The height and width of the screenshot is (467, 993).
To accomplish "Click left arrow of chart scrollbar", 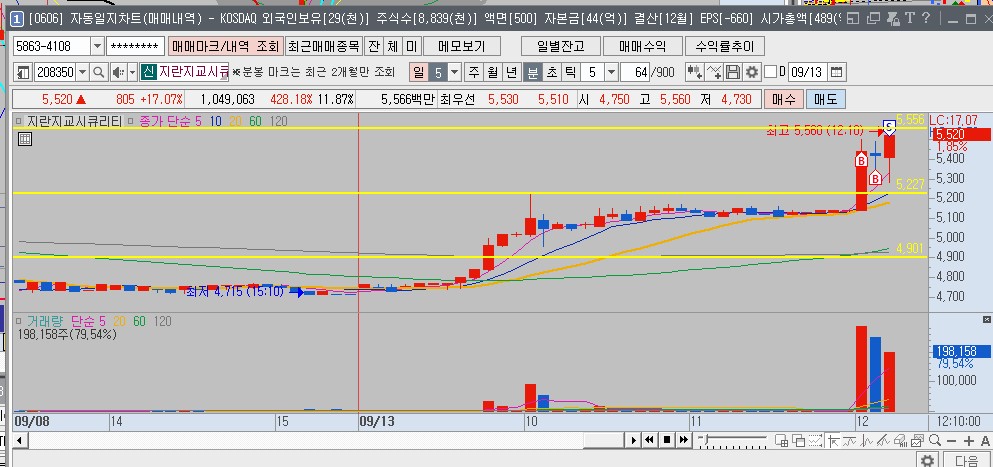I will tap(18, 440).
